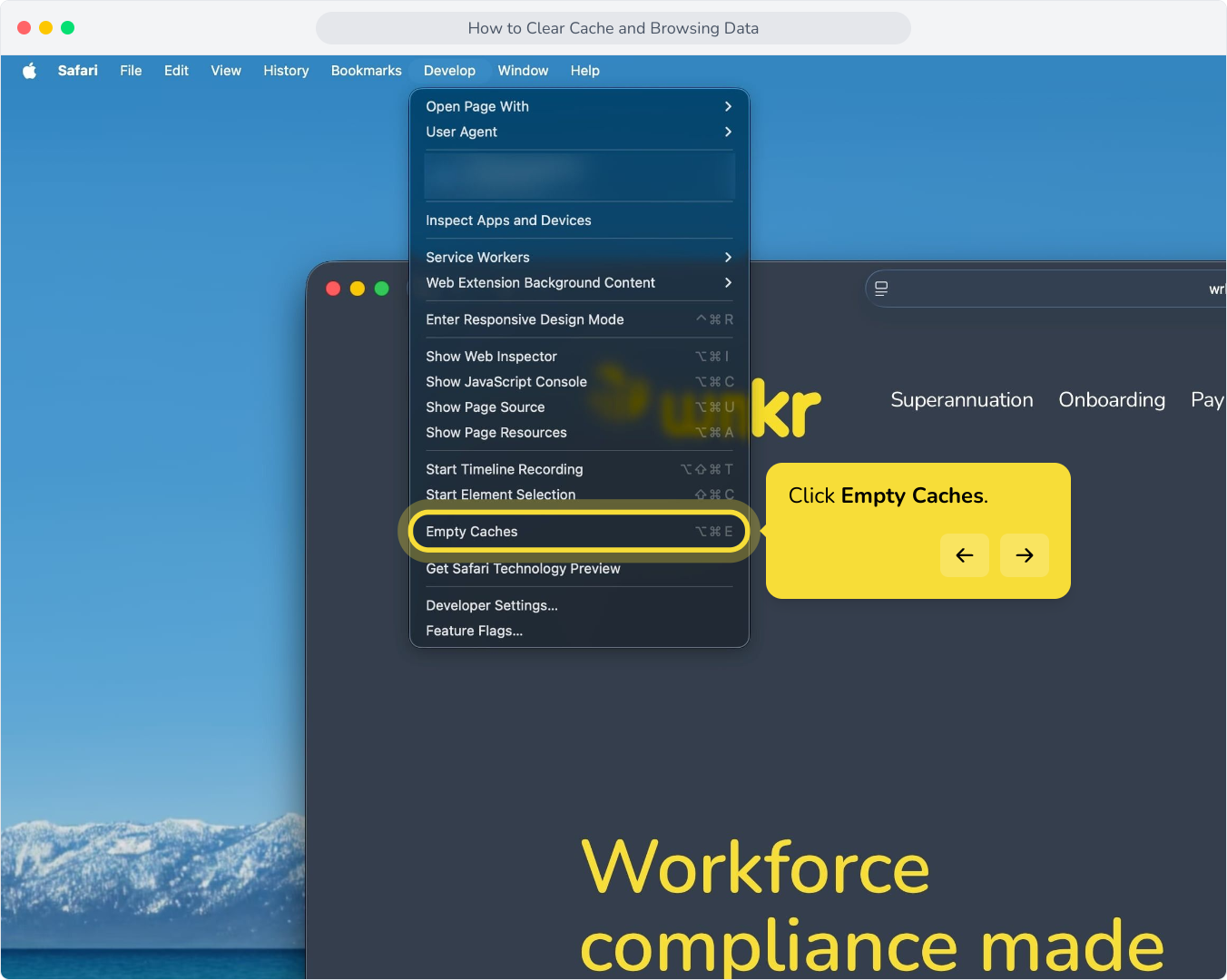Open Feature Flags...
The width and height of the screenshot is (1227, 980).
579,631
